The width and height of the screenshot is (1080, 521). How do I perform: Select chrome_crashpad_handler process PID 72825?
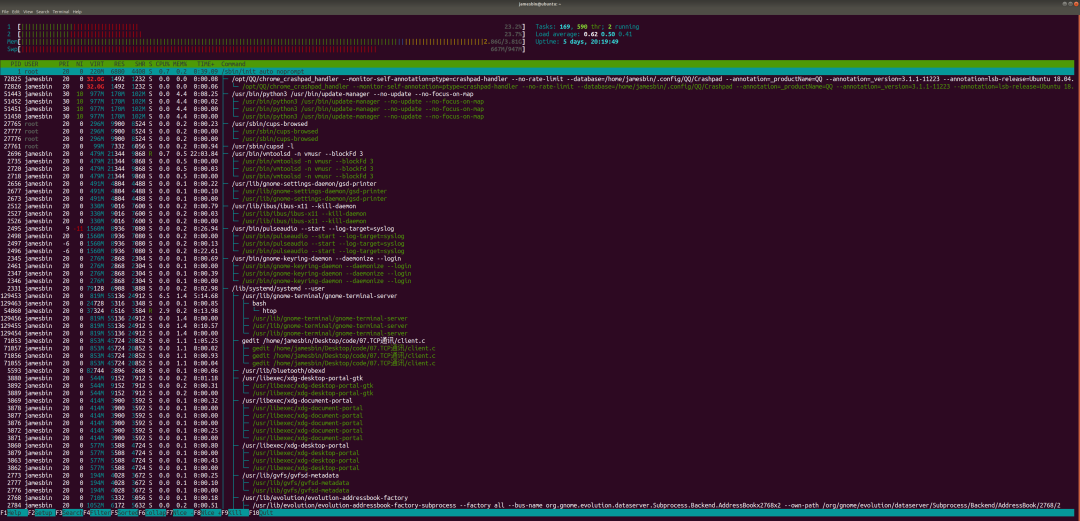(540, 79)
